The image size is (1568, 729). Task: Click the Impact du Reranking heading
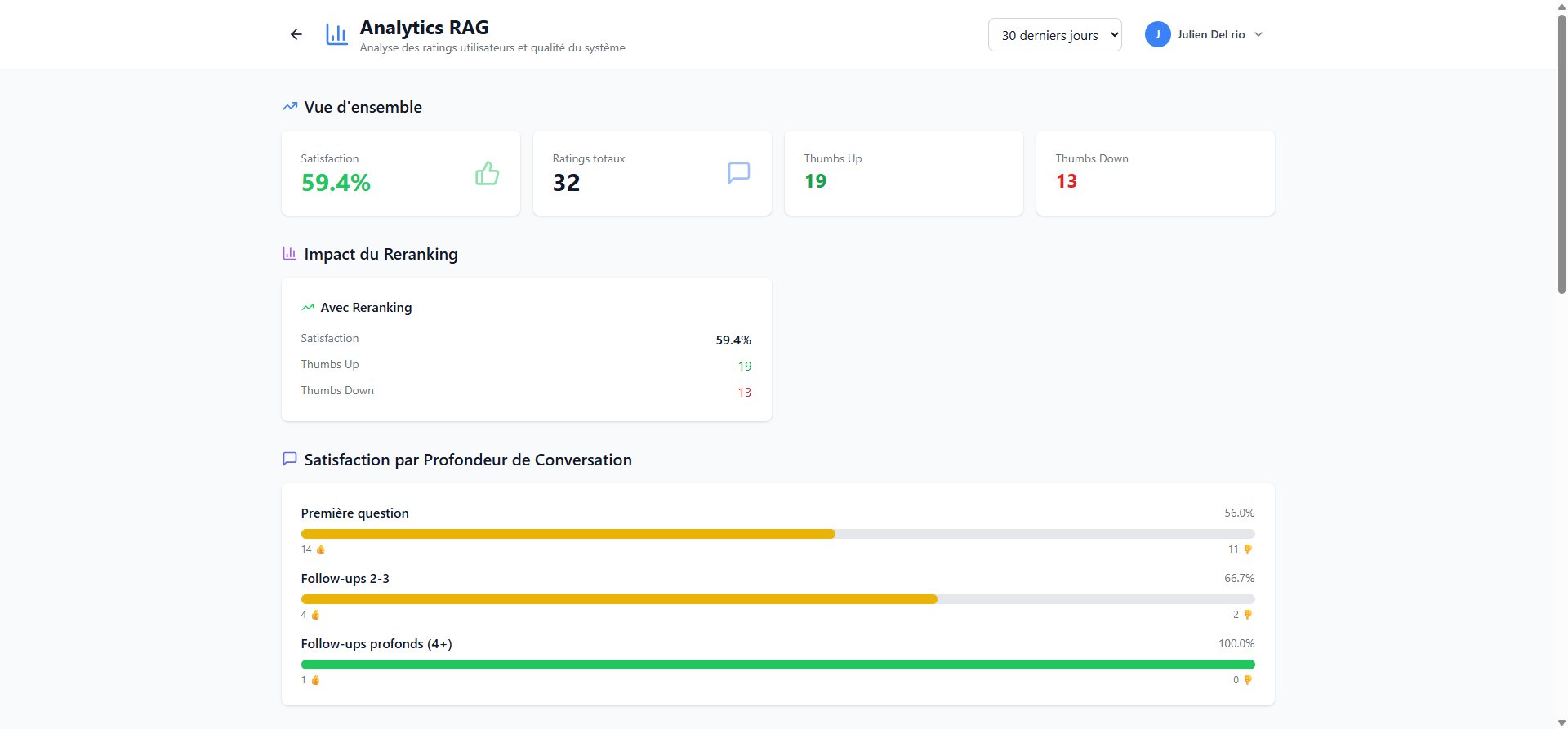(x=381, y=254)
